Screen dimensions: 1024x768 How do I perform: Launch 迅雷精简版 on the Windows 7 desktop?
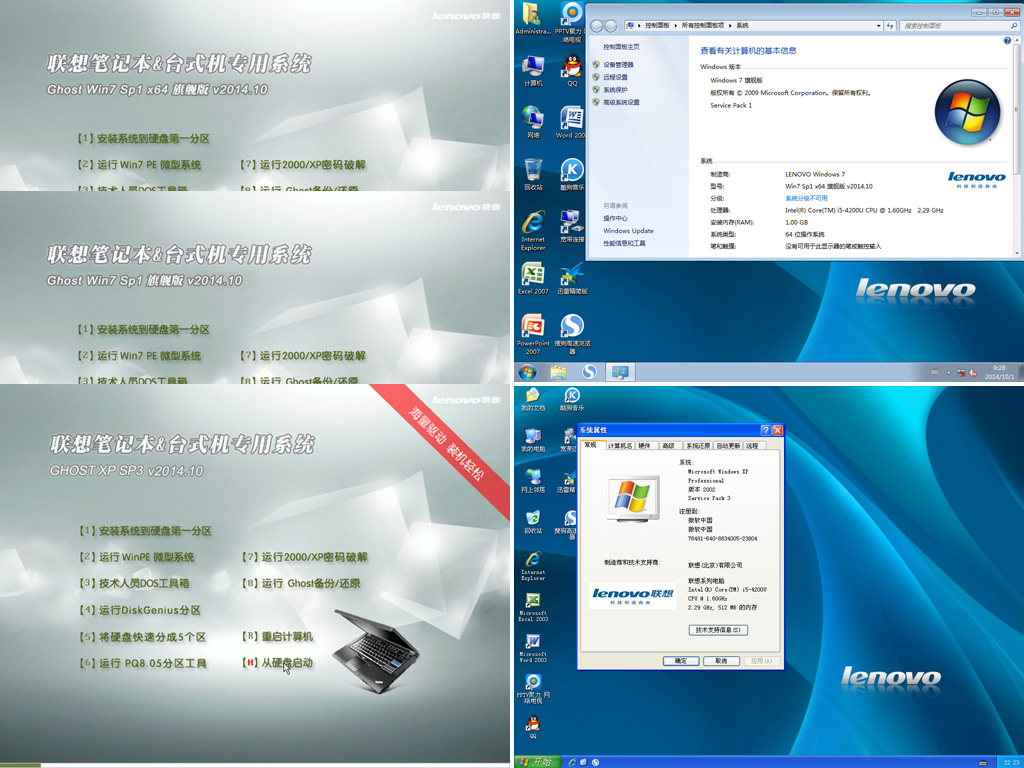(572, 278)
